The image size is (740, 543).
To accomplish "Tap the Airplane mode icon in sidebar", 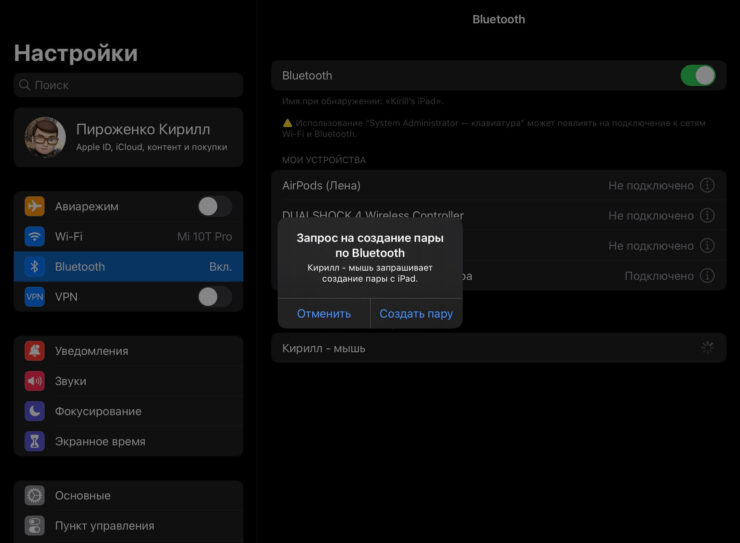I will [35, 207].
